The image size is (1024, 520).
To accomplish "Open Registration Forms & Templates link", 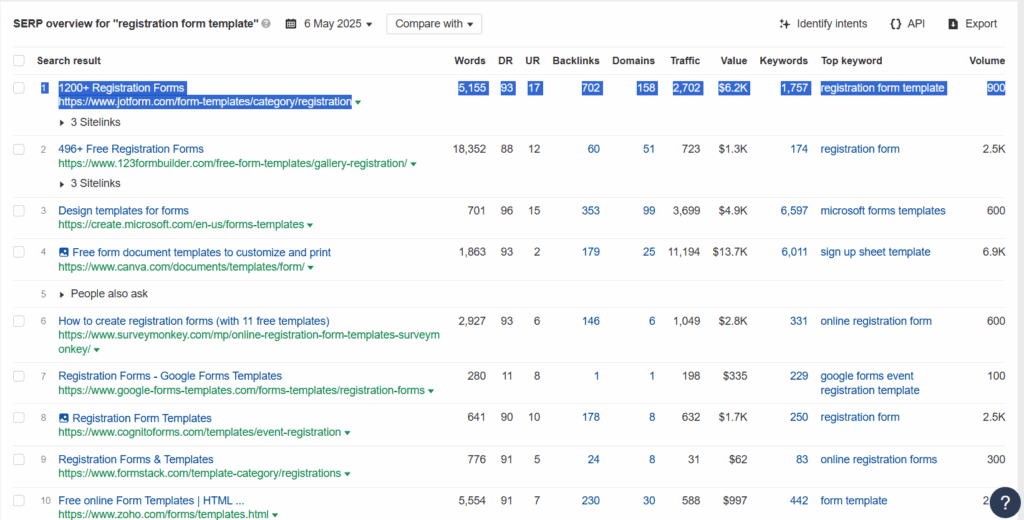I will (136, 459).
